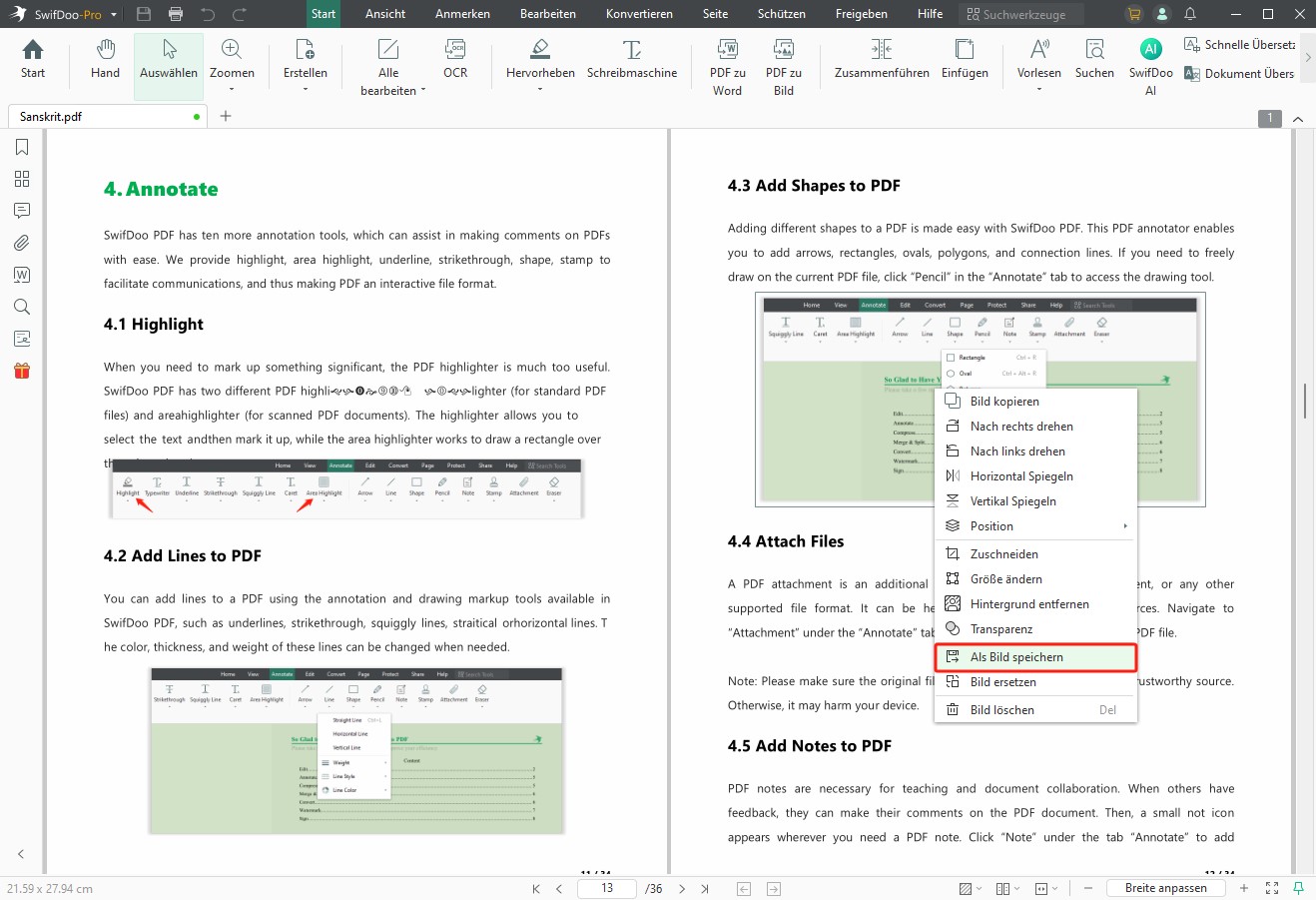Image resolution: width=1316 pixels, height=900 pixels.
Task: Open the attachments paperclip panel
Action: coord(22,243)
